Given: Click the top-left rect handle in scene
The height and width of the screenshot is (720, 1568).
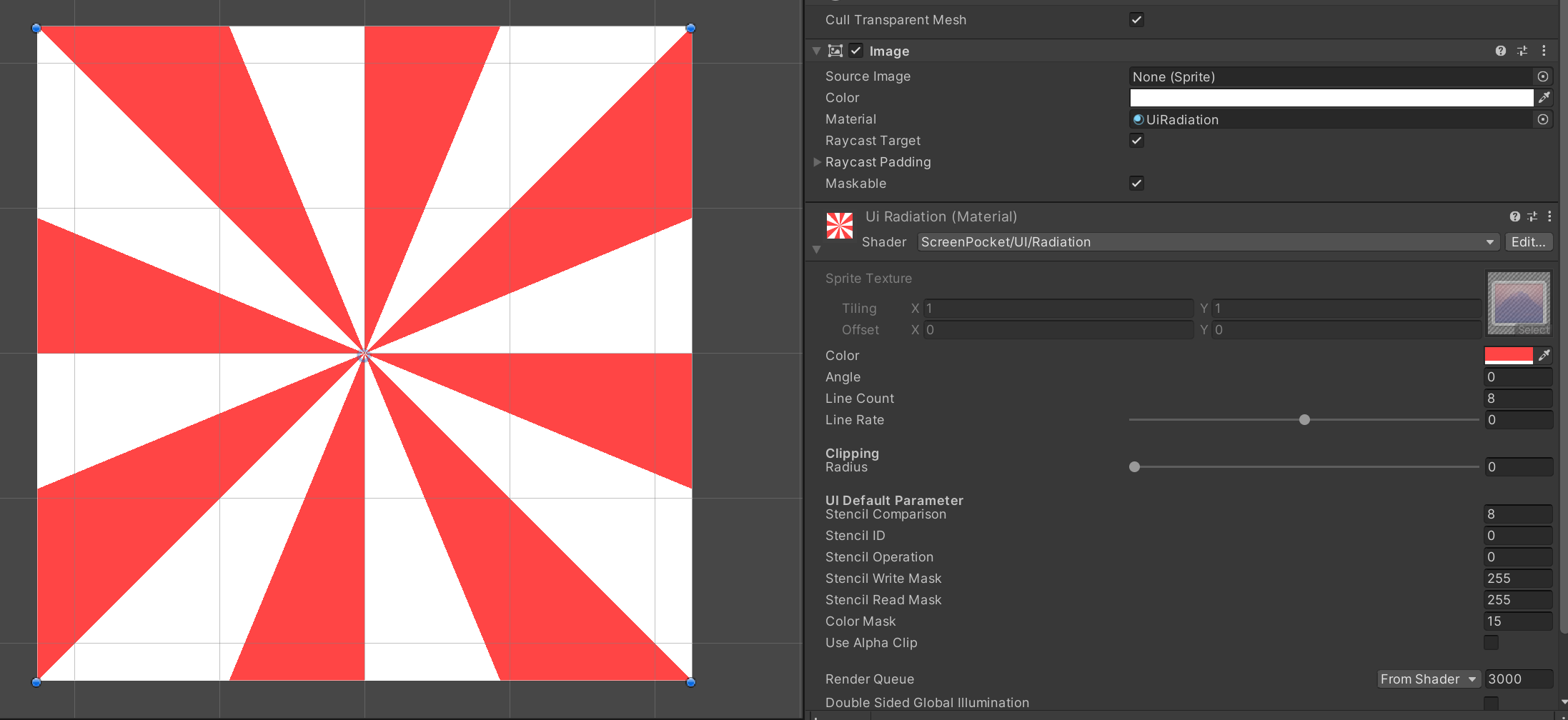Looking at the screenshot, I should [x=36, y=28].
